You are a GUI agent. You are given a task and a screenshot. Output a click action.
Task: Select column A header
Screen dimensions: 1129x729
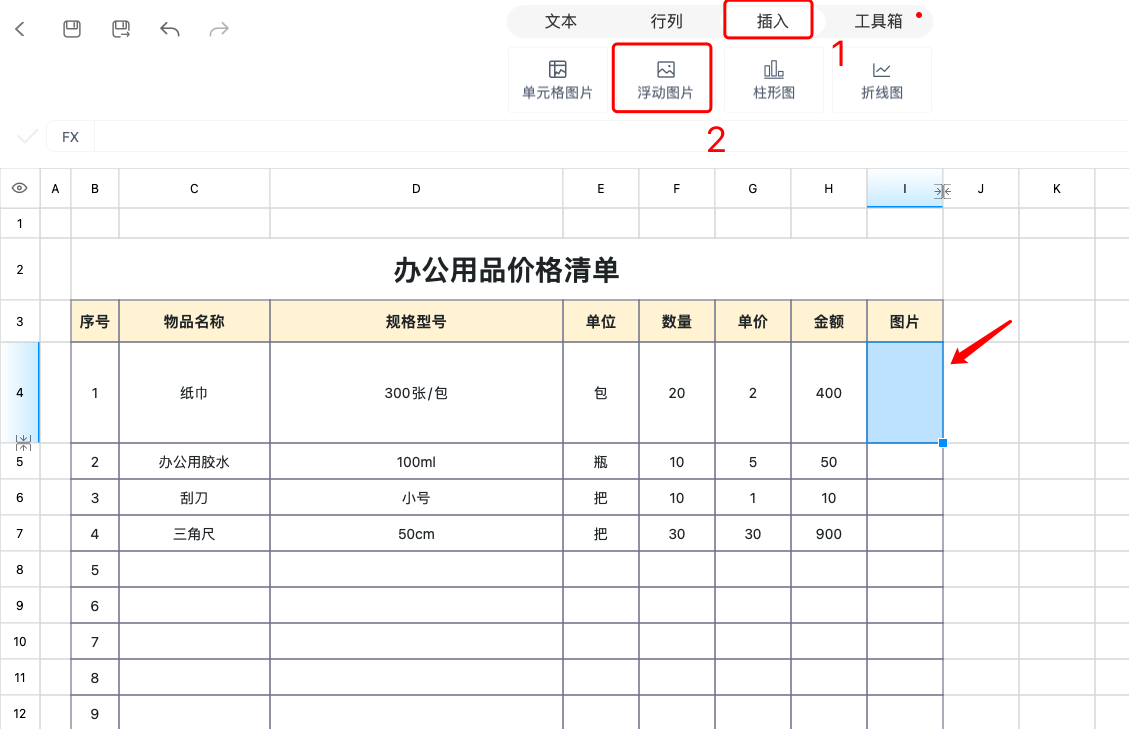point(55,189)
